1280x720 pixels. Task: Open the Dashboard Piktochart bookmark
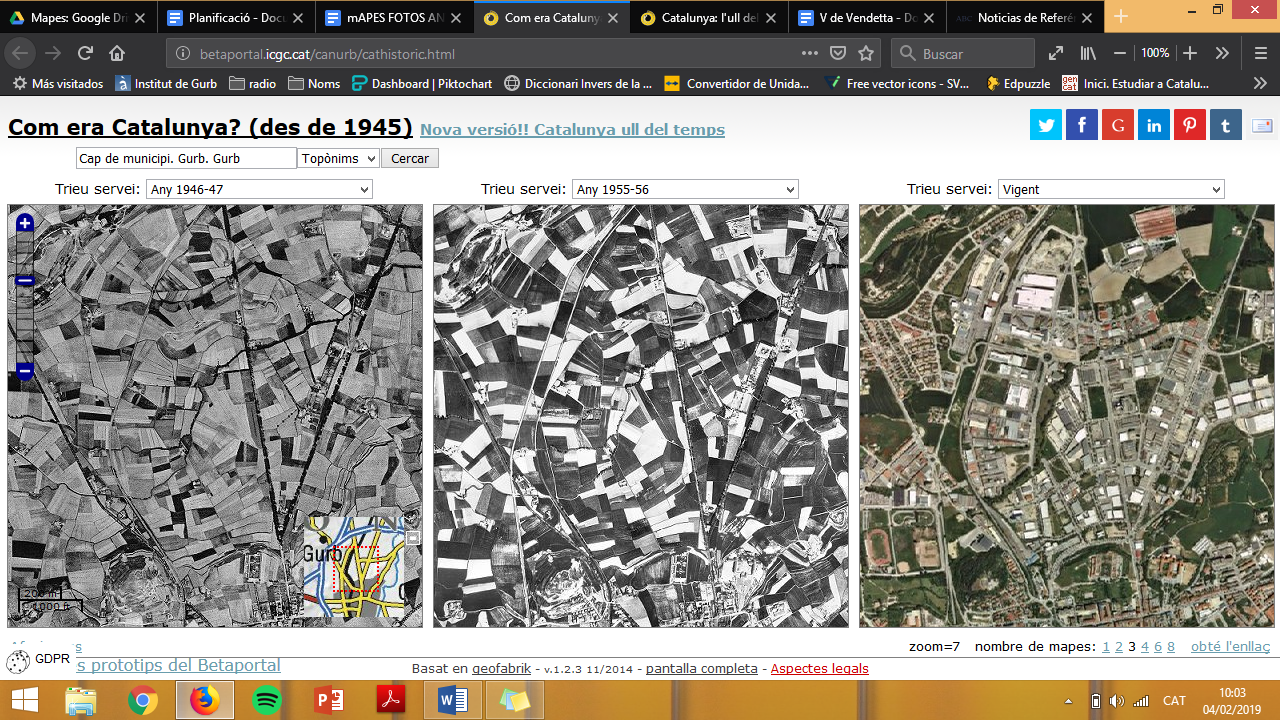coord(422,84)
